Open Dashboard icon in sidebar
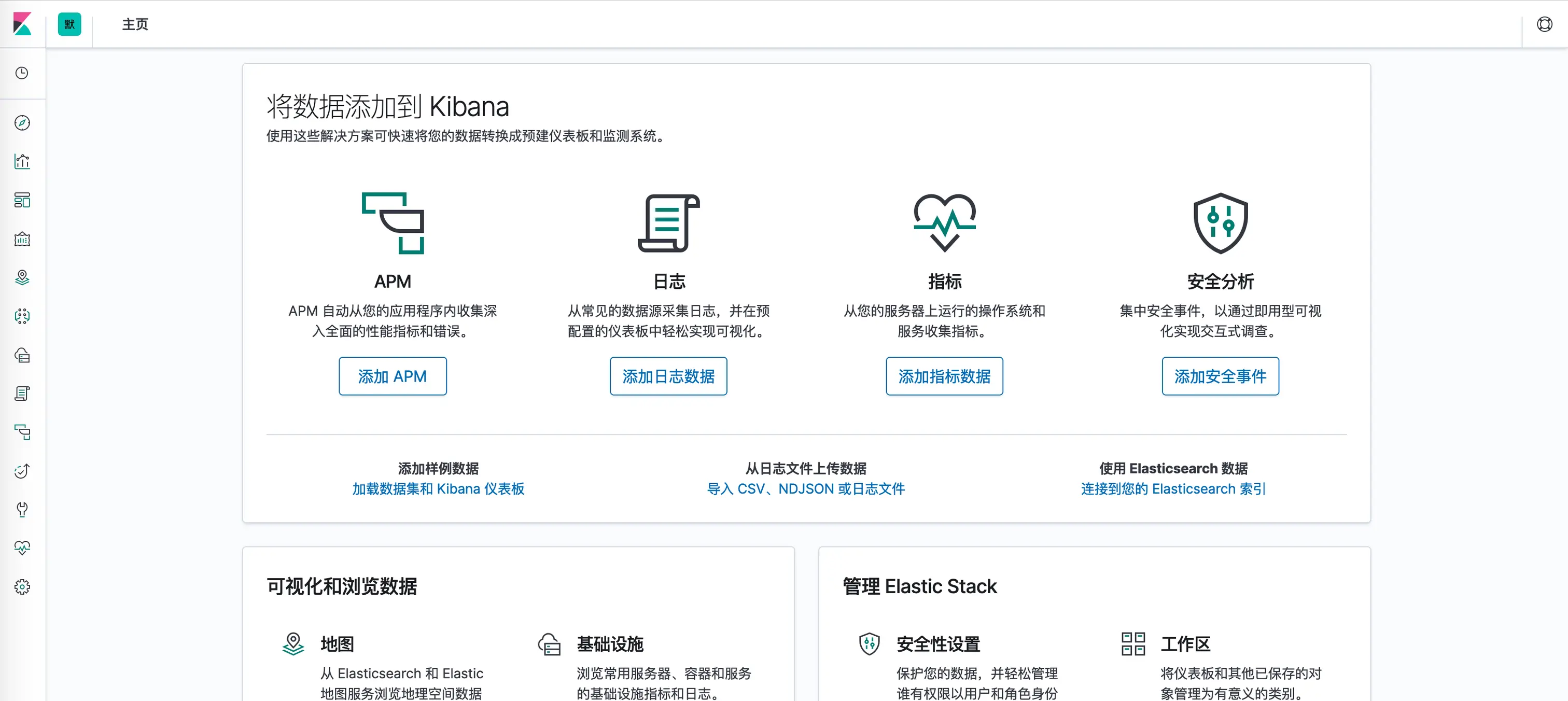Screen dimensions: 1568x701 point(22,200)
